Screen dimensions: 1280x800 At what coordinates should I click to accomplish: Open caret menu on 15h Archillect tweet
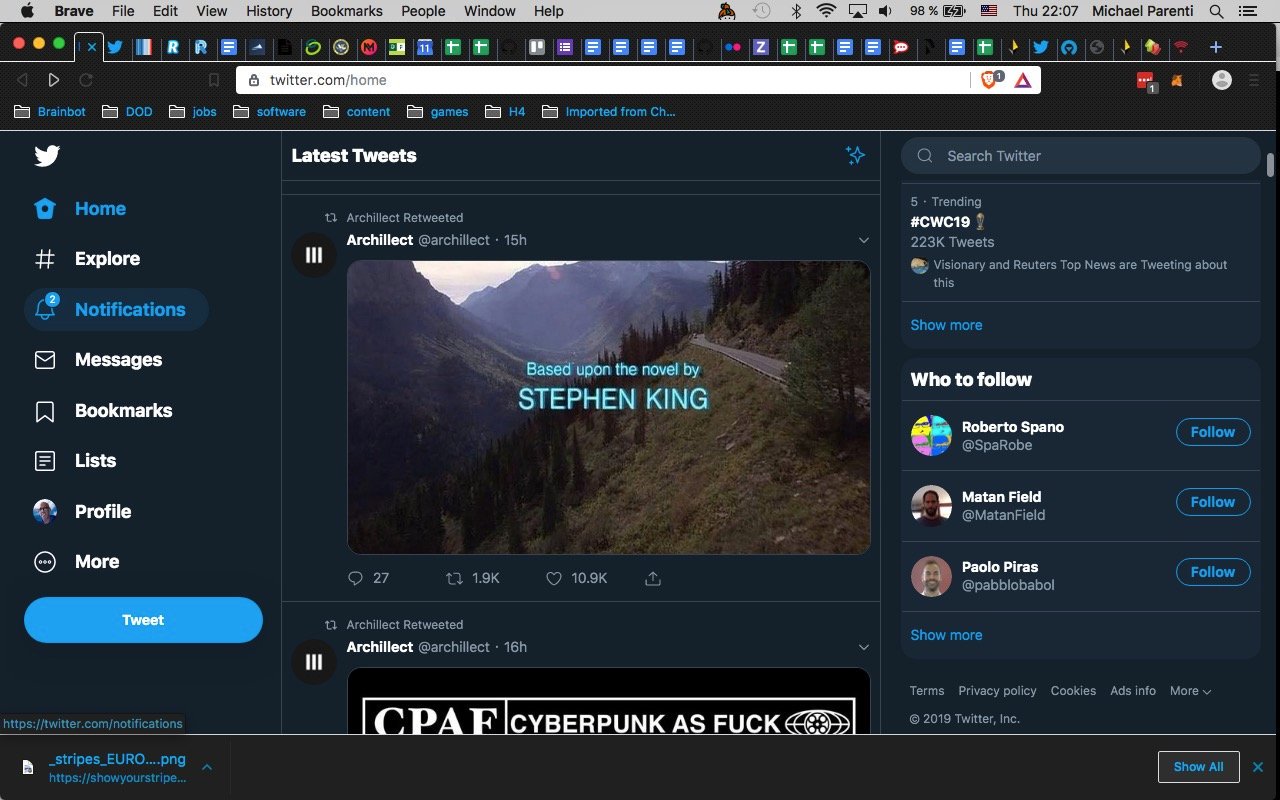click(x=864, y=240)
